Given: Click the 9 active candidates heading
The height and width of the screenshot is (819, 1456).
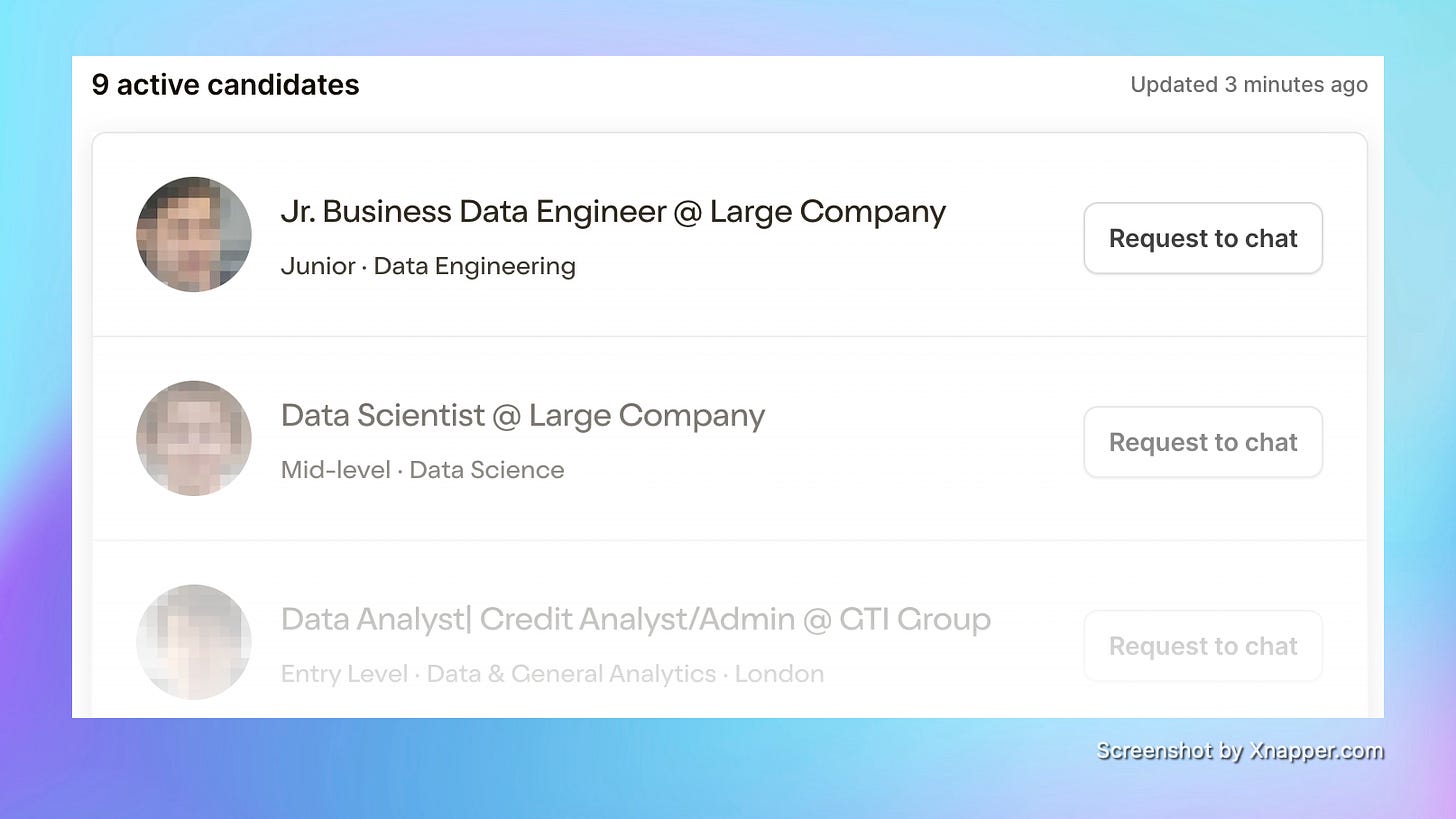Looking at the screenshot, I should tap(225, 85).
